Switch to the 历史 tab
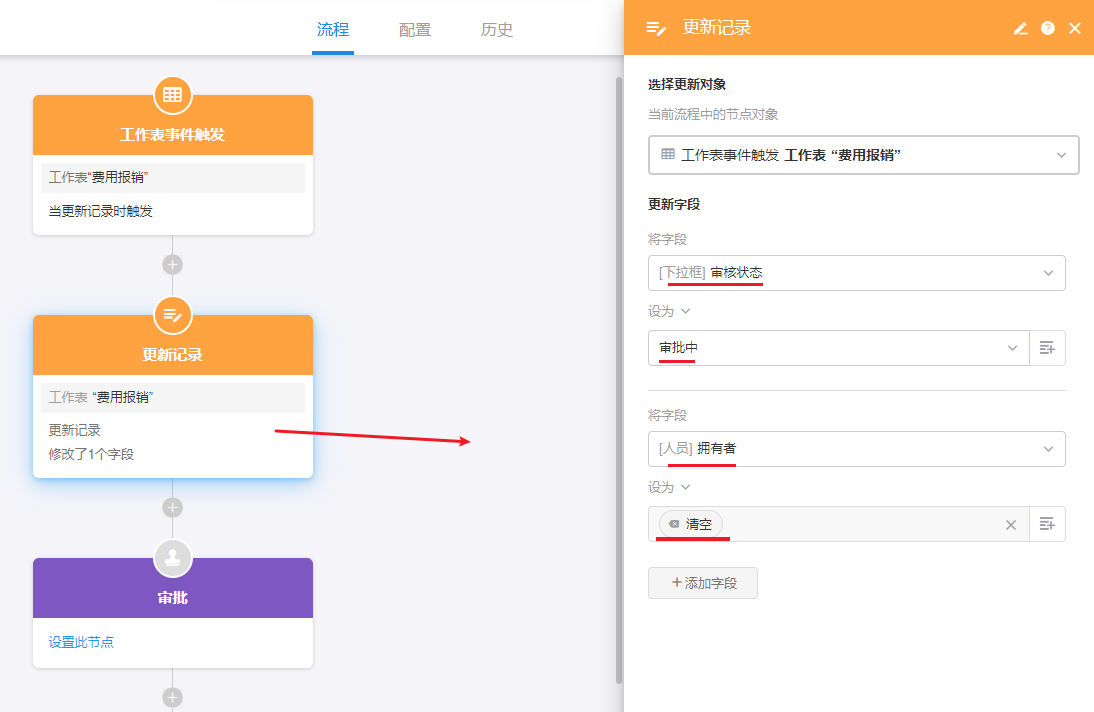Screen dimensions: 1094x712 click(x=497, y=29)
